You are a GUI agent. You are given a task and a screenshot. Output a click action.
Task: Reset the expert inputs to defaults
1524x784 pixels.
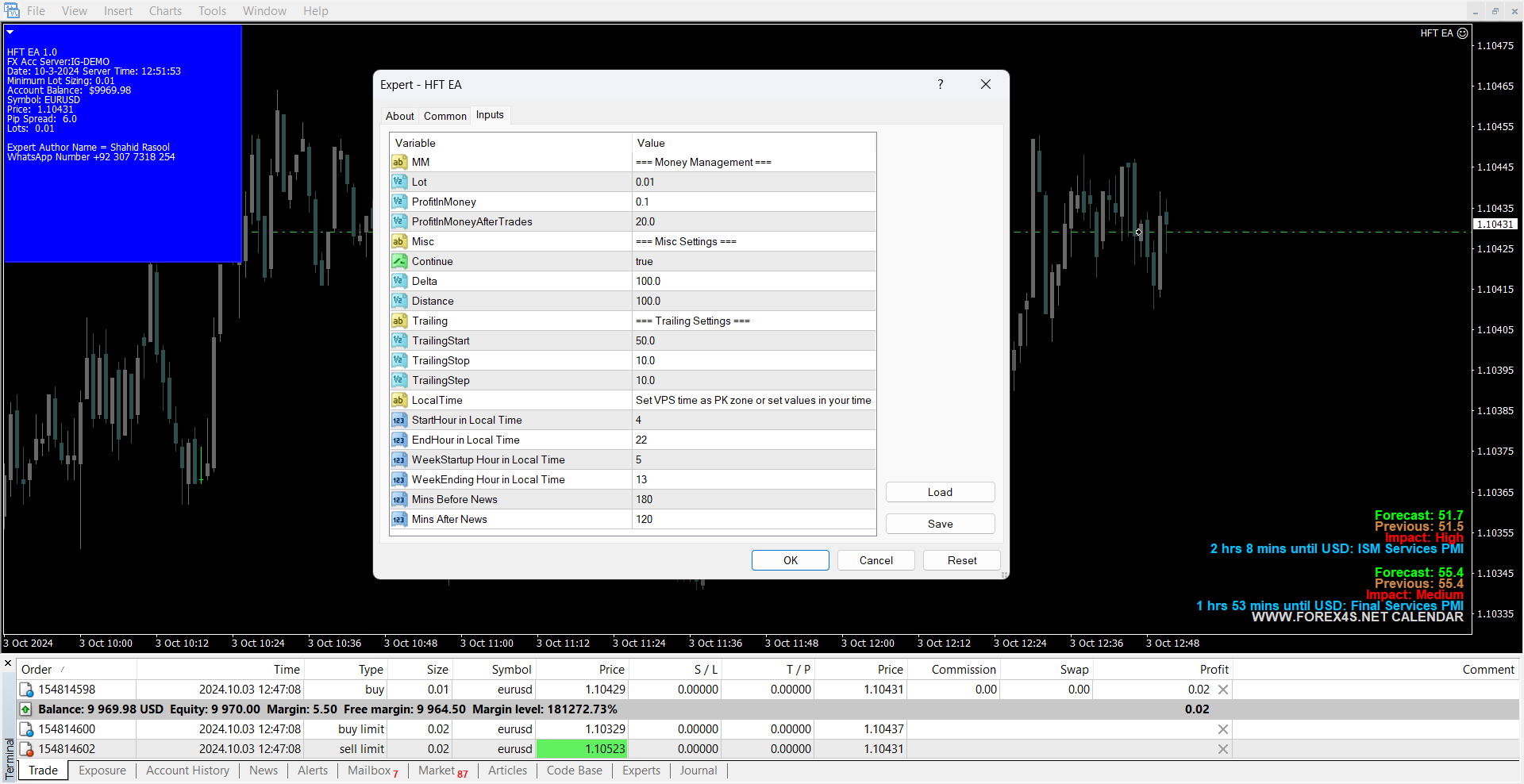click(962, 561)
